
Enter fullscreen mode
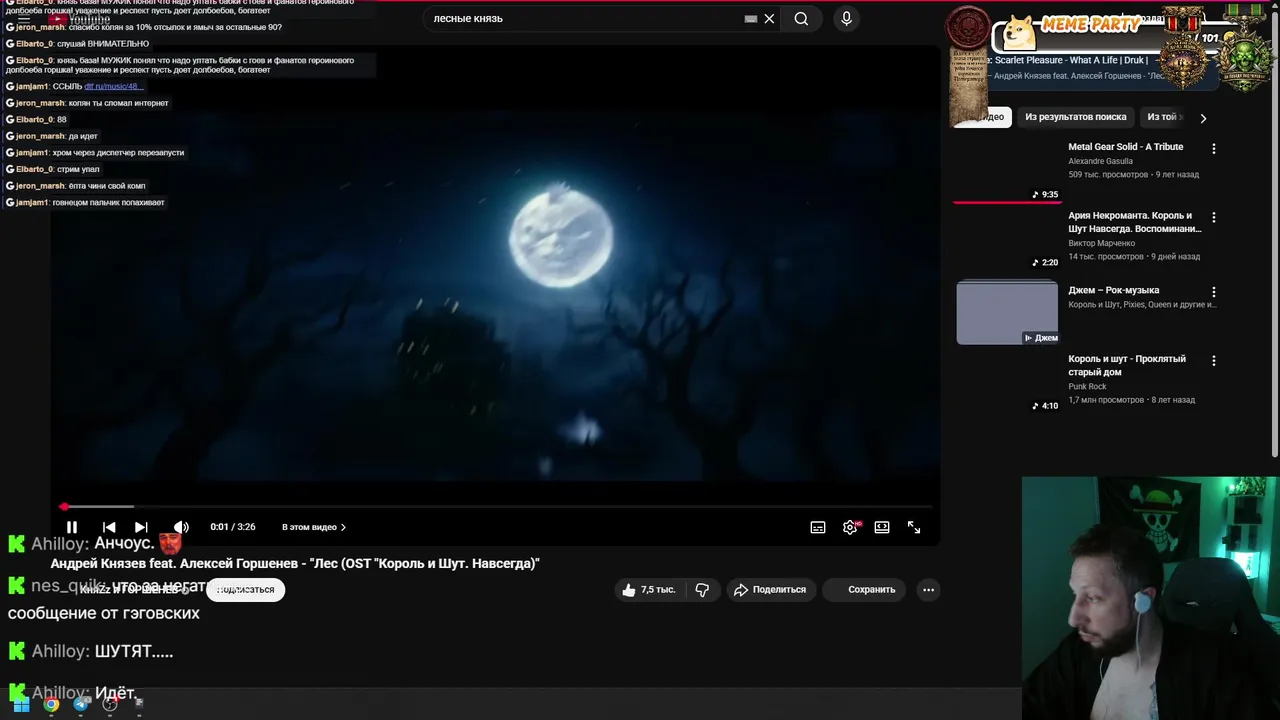[x=914, y=527]
